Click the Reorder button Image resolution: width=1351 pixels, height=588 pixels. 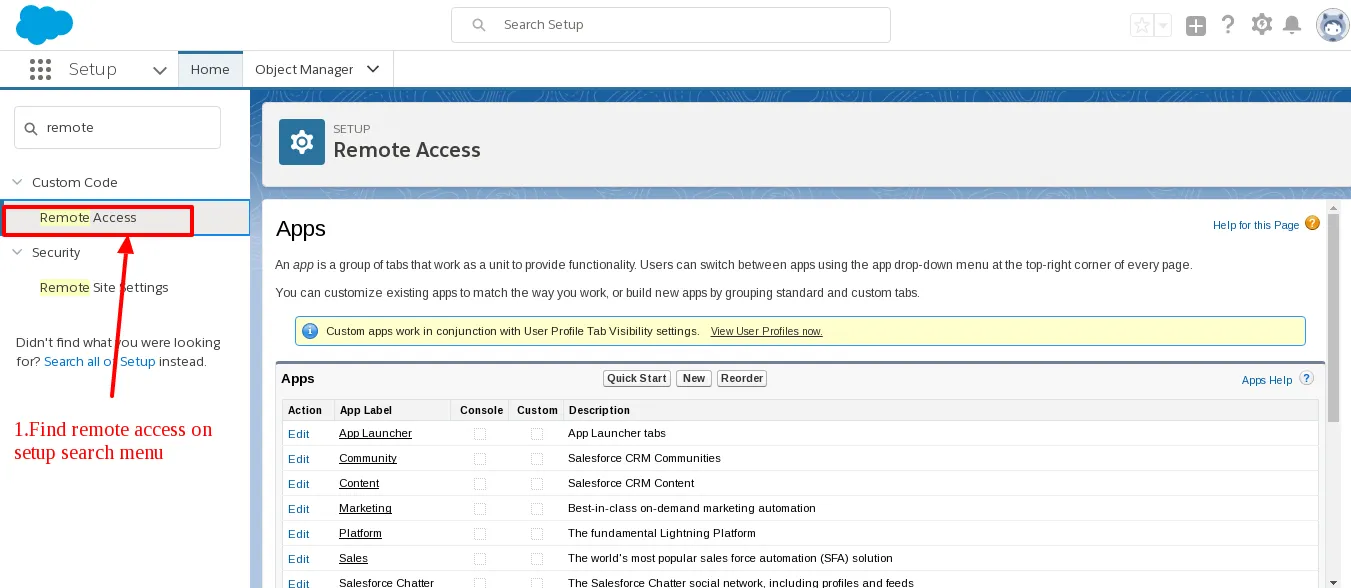click(742, 378)
